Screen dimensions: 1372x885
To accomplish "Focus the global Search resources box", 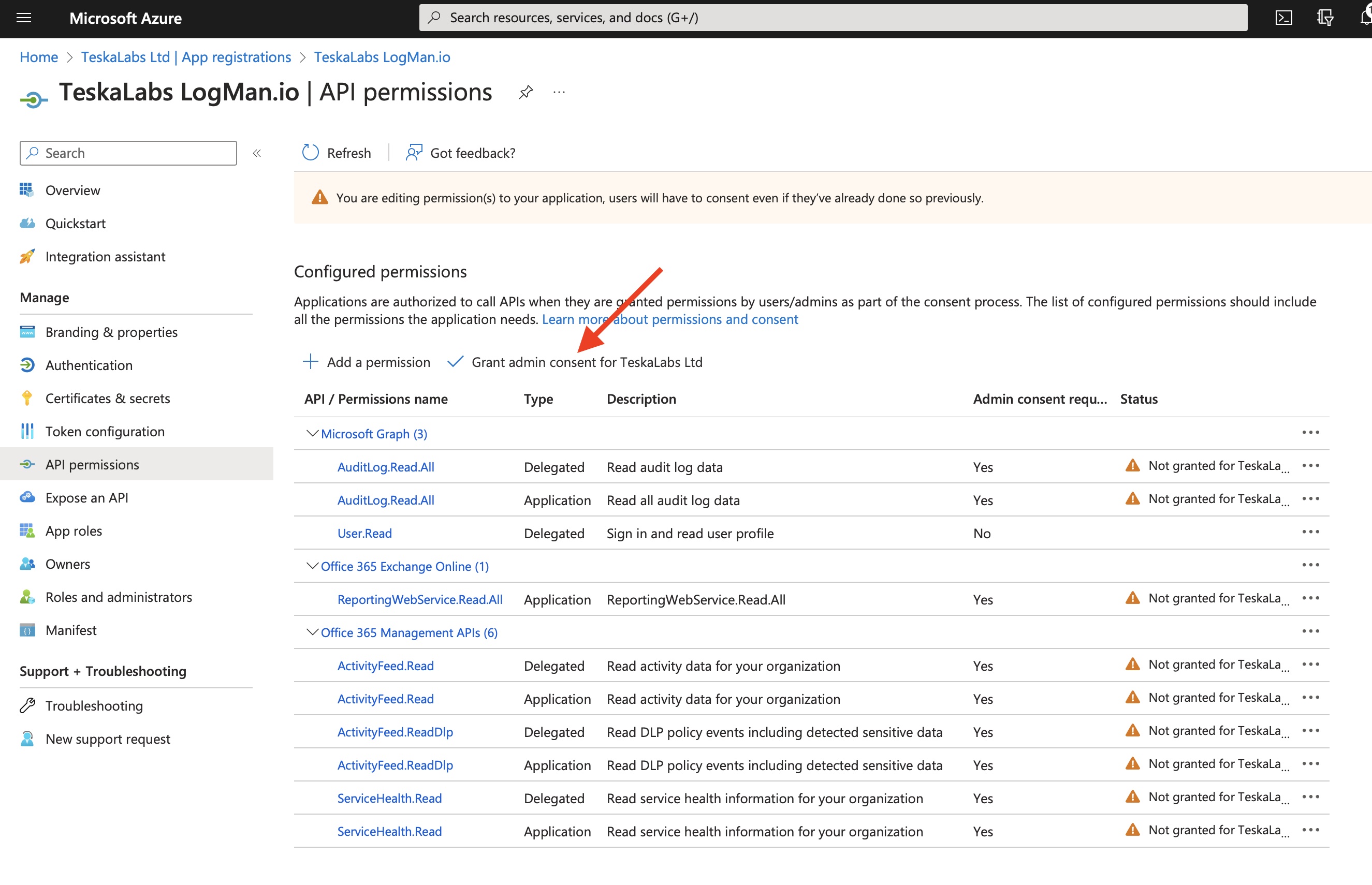I will coord(833,18).
